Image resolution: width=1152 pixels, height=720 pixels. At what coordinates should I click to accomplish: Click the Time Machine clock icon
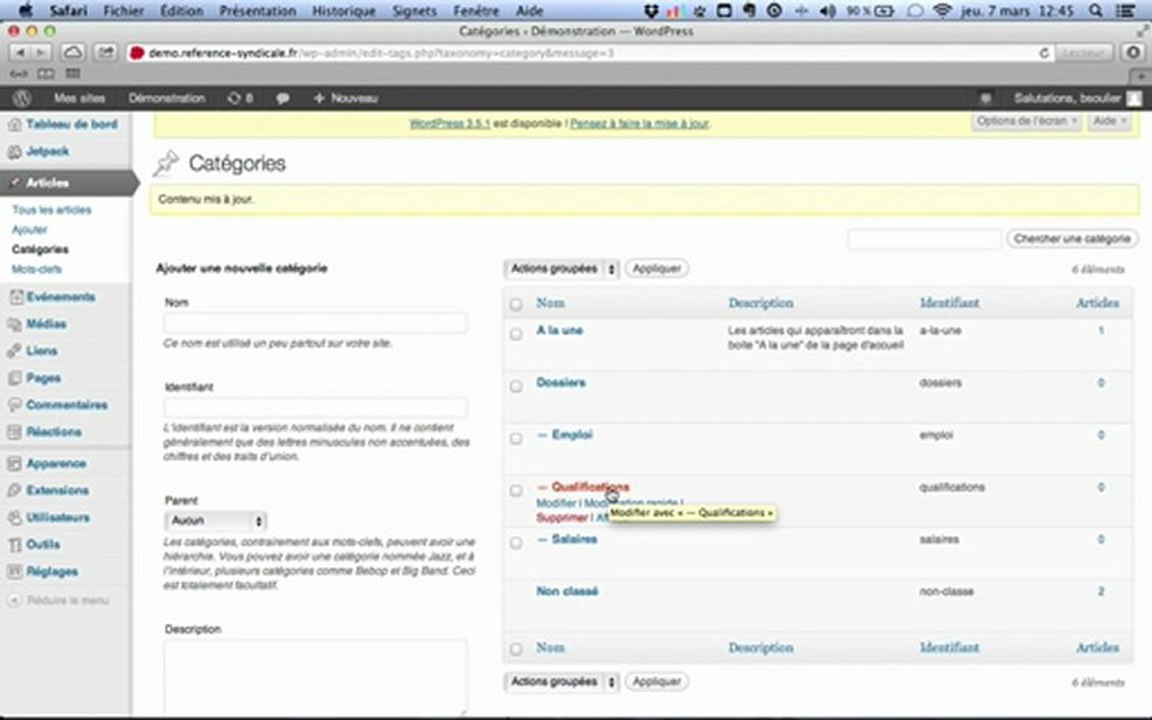[x=774, y=11]
